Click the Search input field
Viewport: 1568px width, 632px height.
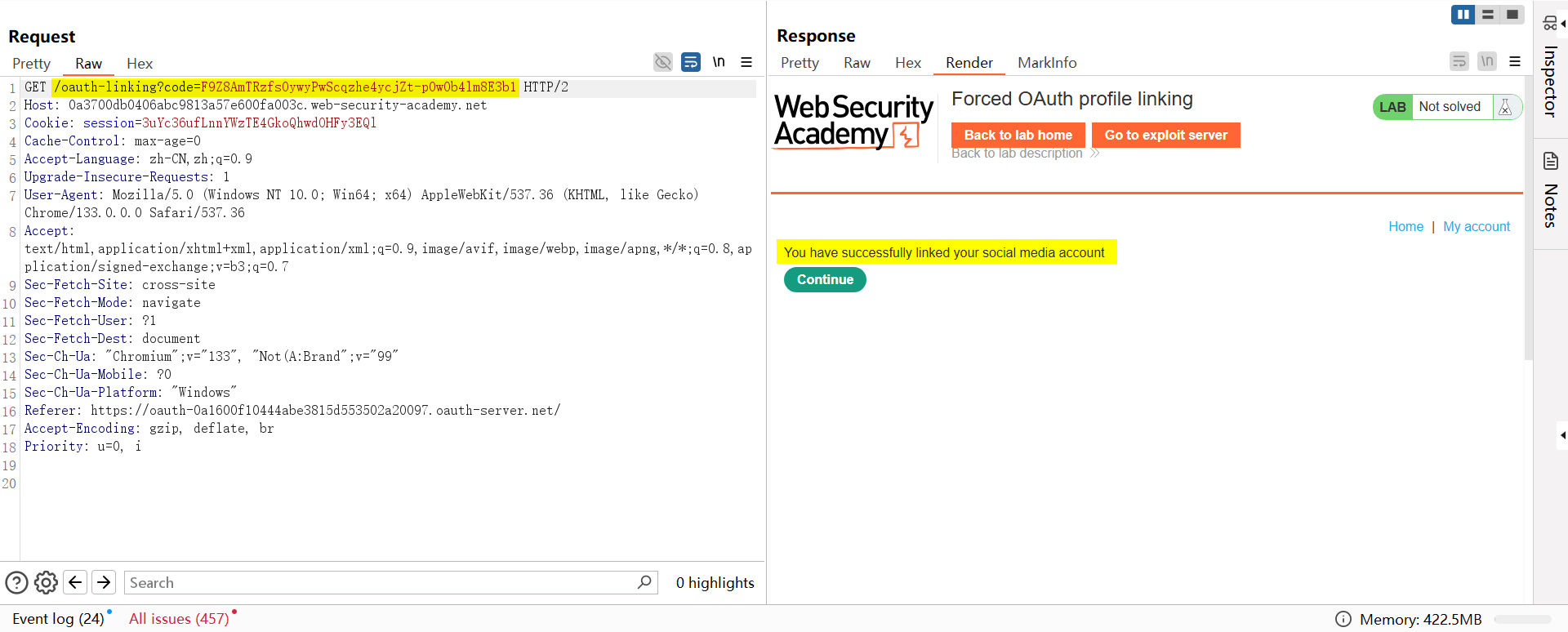coord(380,583)
